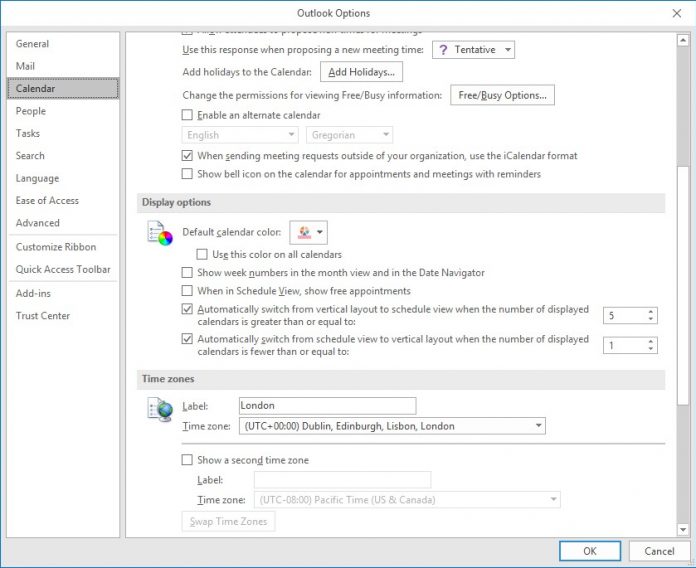The width and height of the screenshot is (696, 568).
Task: Enable bell icon for appointments with reminders
Action: (x=187, y=174)
